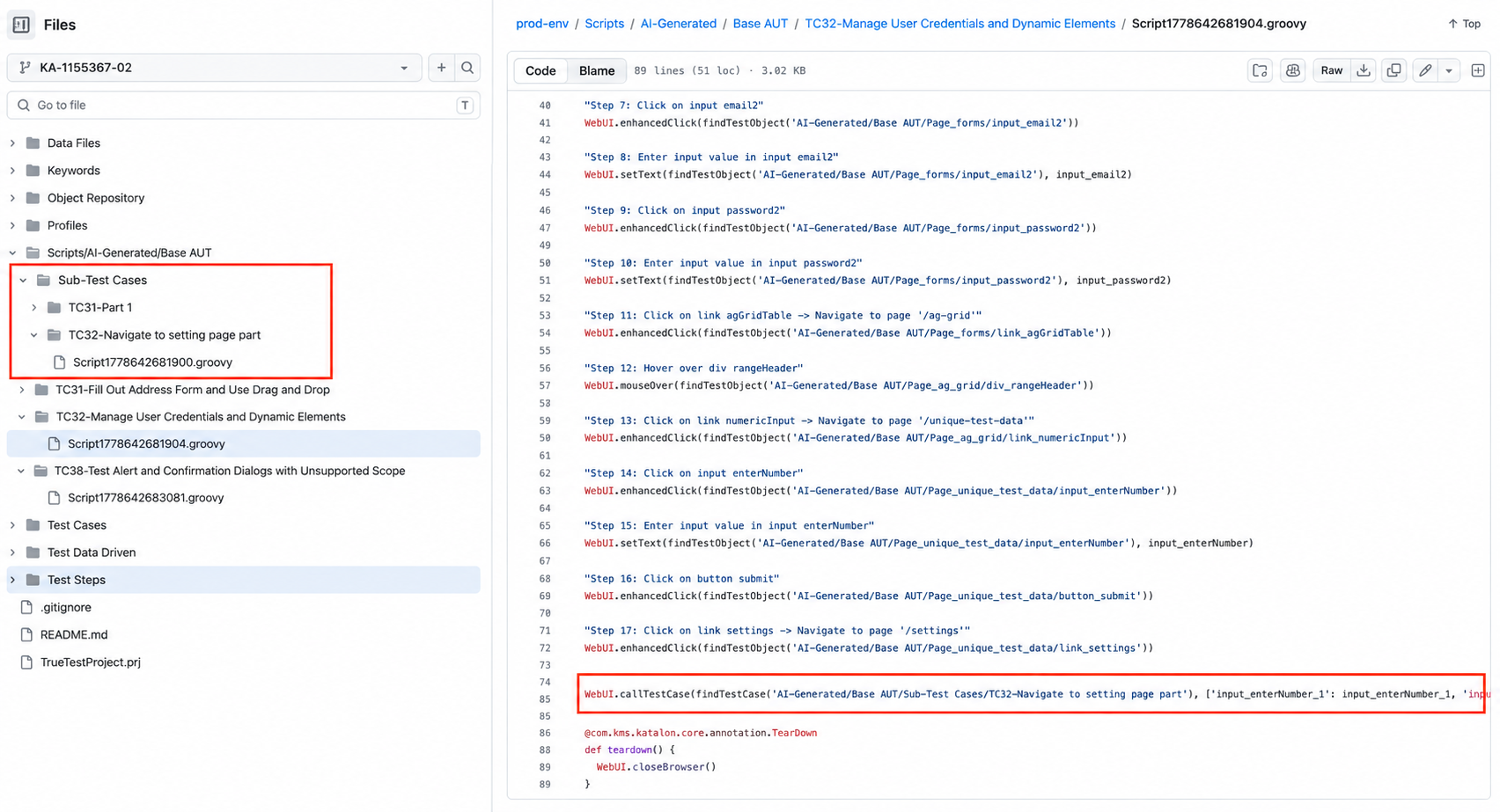Screen dimensions: 1500x812
Task: Click folder icon beside Object Repository
Action: (x=33, y=198)
